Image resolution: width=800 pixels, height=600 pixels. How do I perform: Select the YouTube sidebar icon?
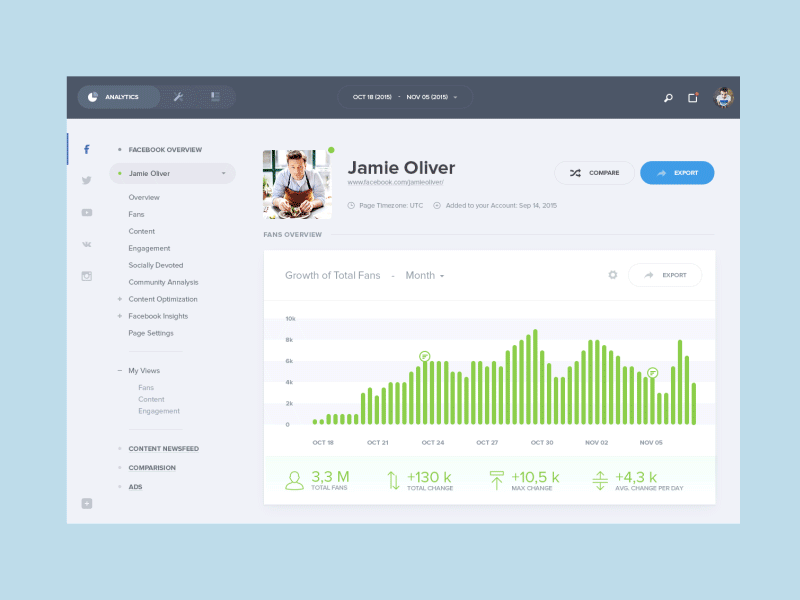pyautogui.click(x=87, y=212)
